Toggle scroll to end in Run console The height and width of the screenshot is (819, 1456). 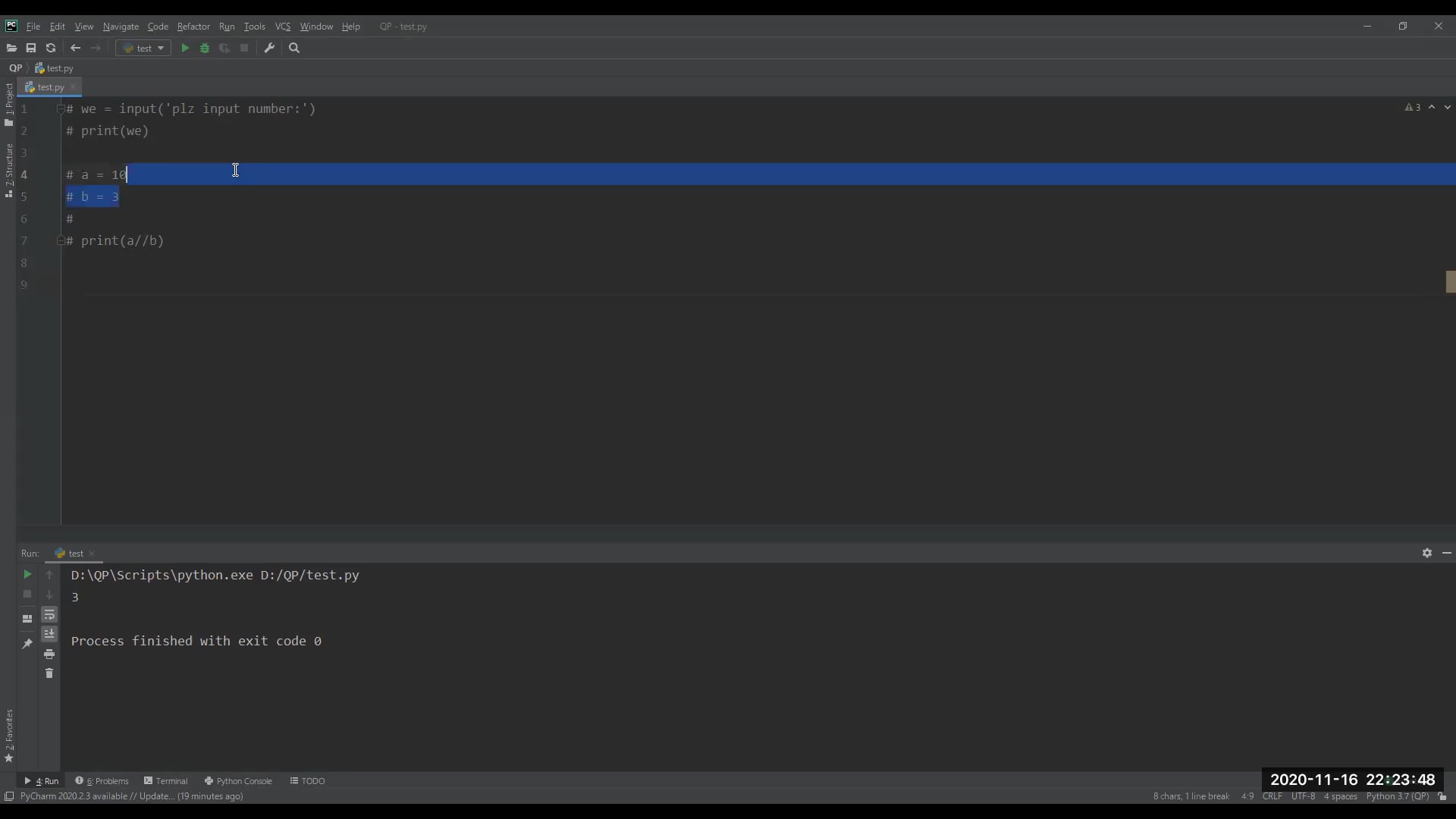pyautogui.click(x=49, y=634)
